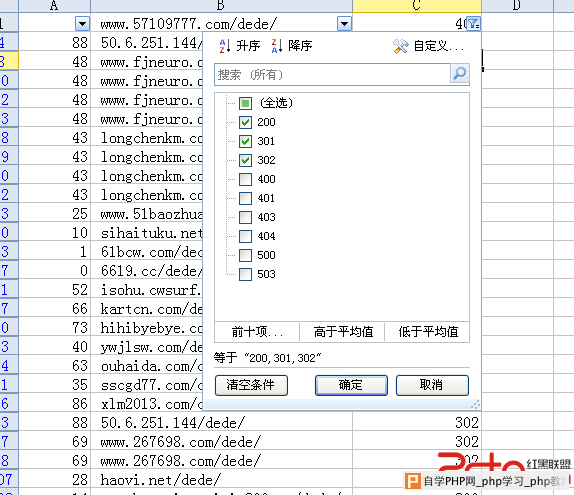
Task: Click the cancel (取消) button
Action: [x=432, y=385]
